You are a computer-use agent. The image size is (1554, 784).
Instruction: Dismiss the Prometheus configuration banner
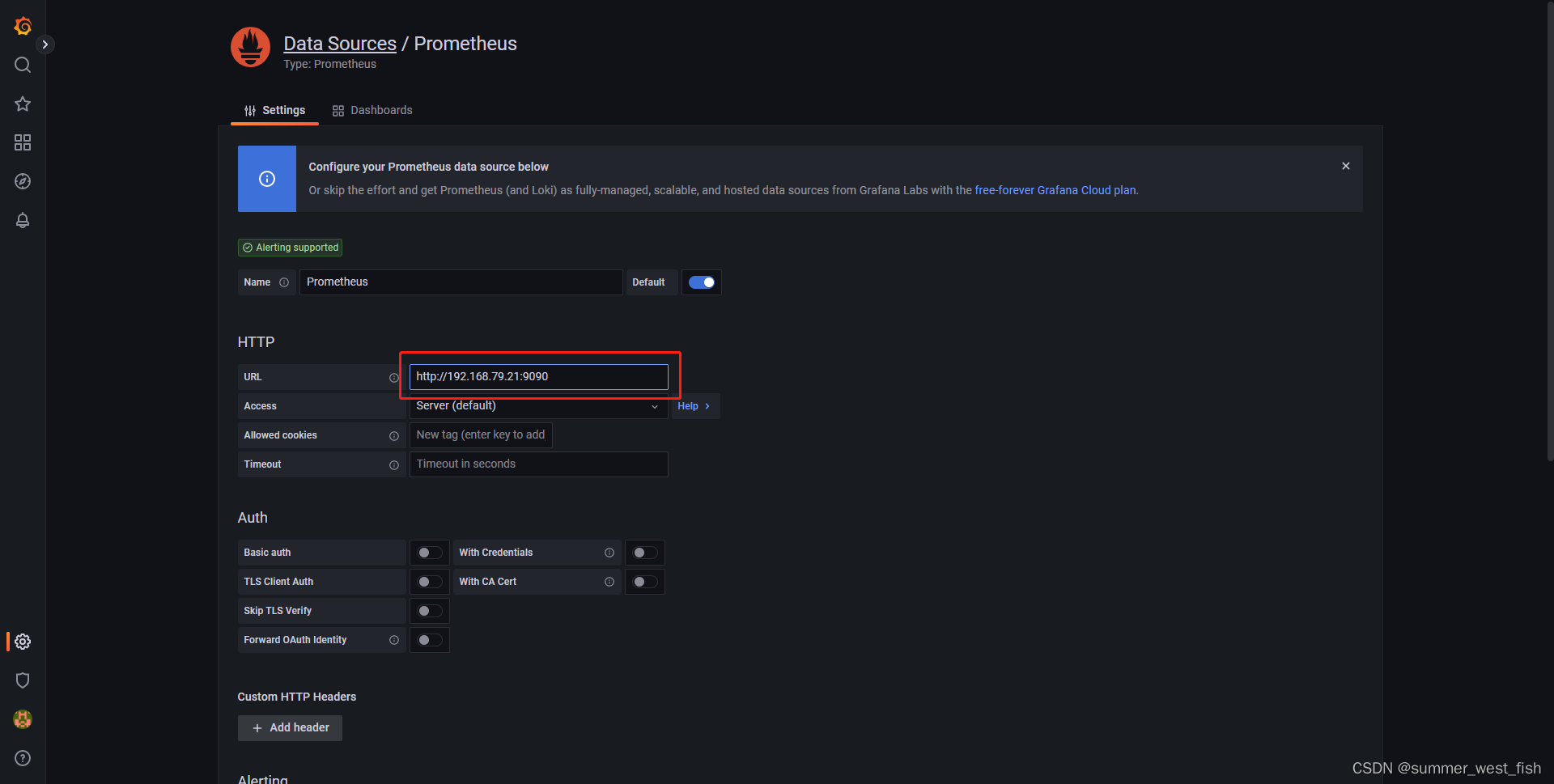tap(1345, 166)
